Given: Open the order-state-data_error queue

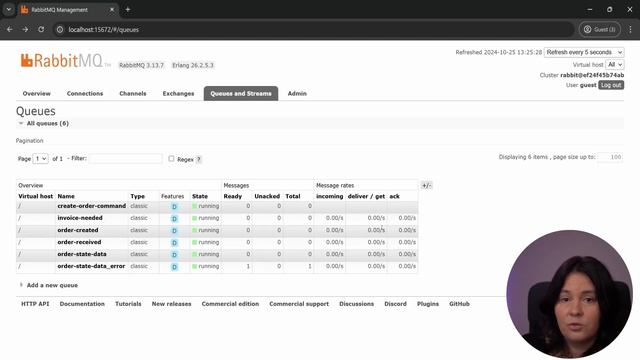Looking at the screenshot, I should click(91, 266).
